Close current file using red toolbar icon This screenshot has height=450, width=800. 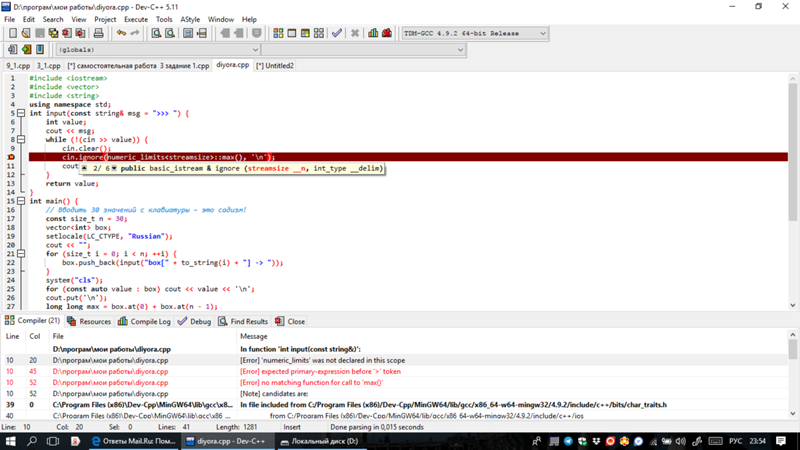(67, 33)
